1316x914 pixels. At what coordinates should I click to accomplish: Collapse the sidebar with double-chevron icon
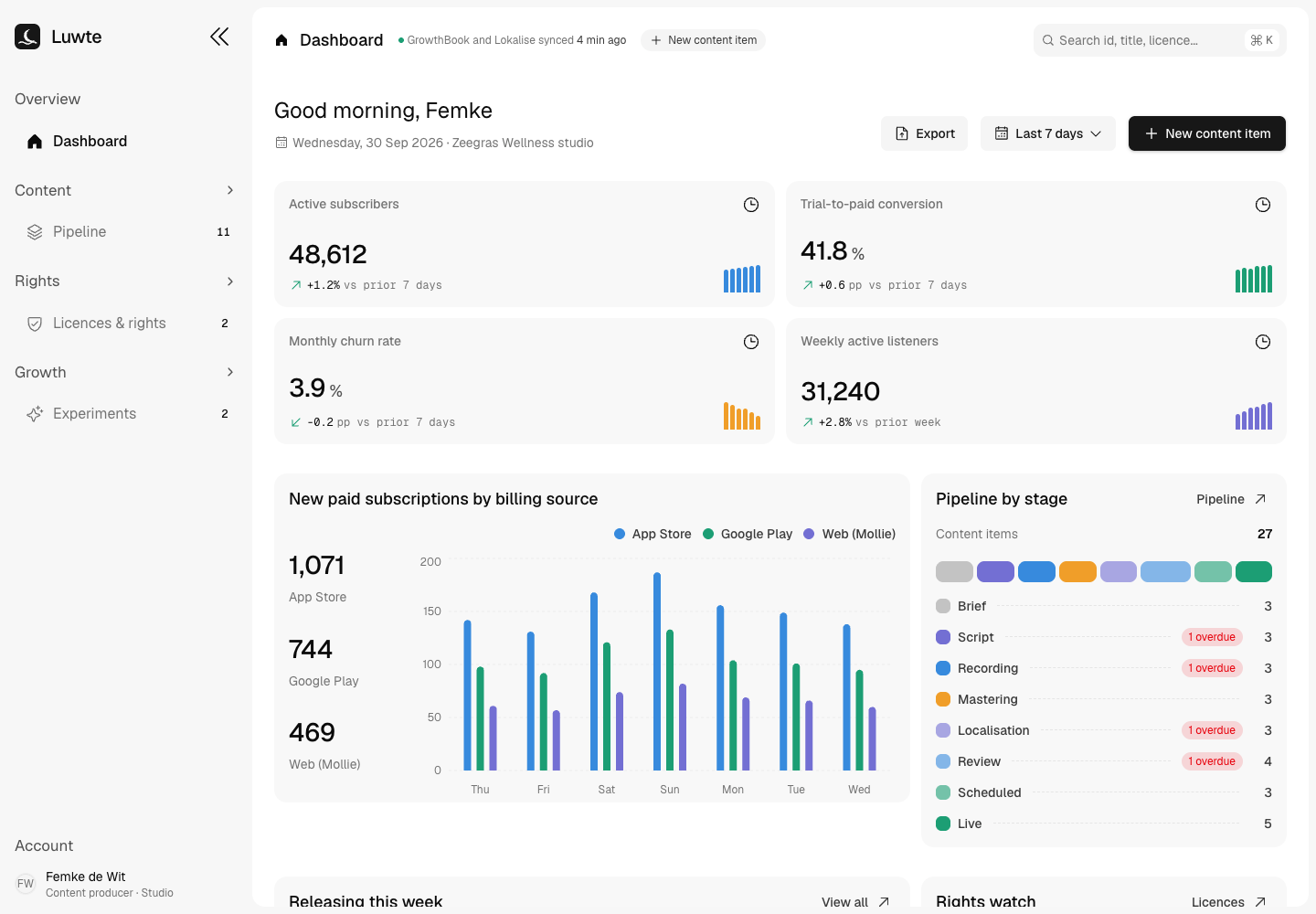click(219, 37)
